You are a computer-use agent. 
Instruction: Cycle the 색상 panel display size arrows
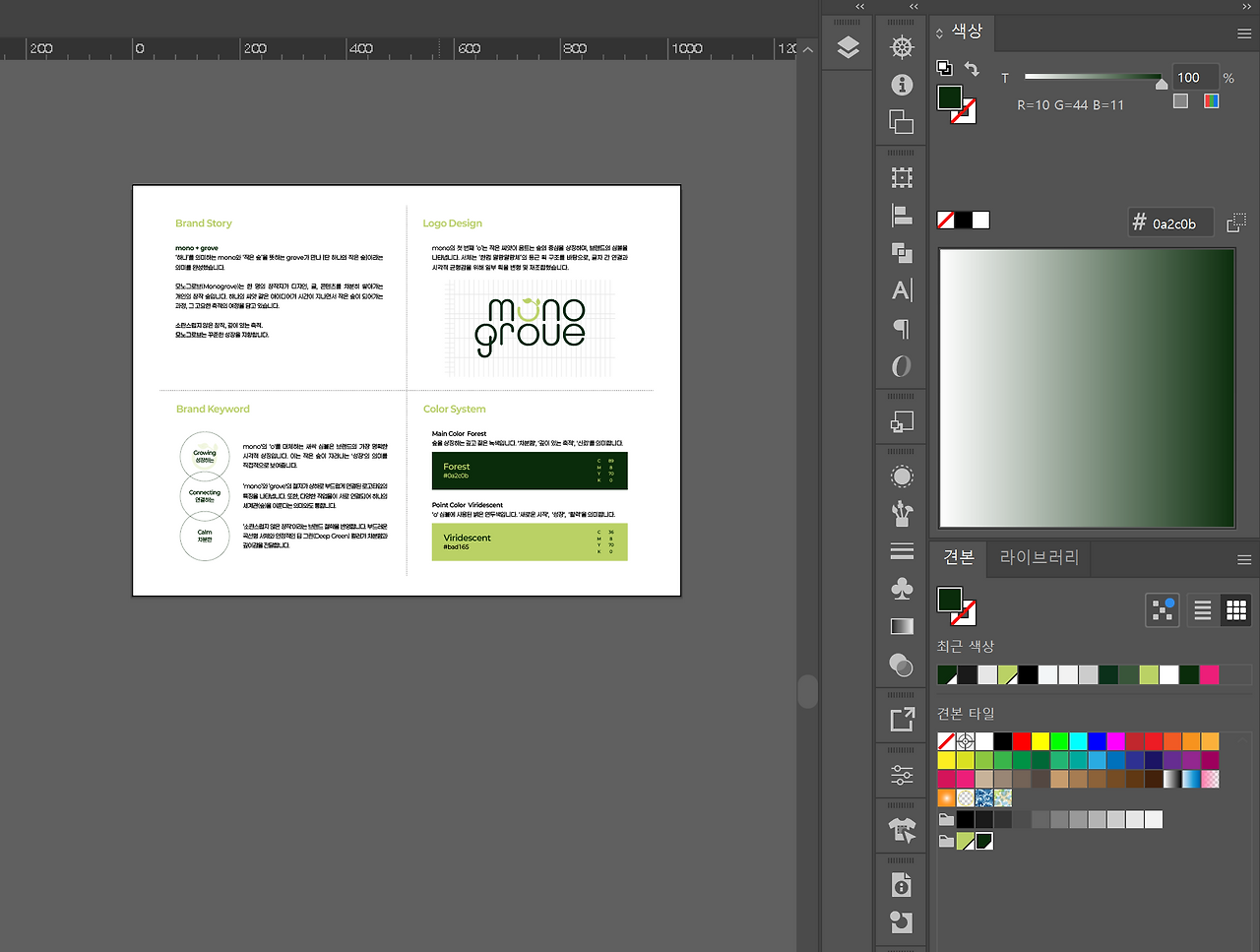[939, 33]
